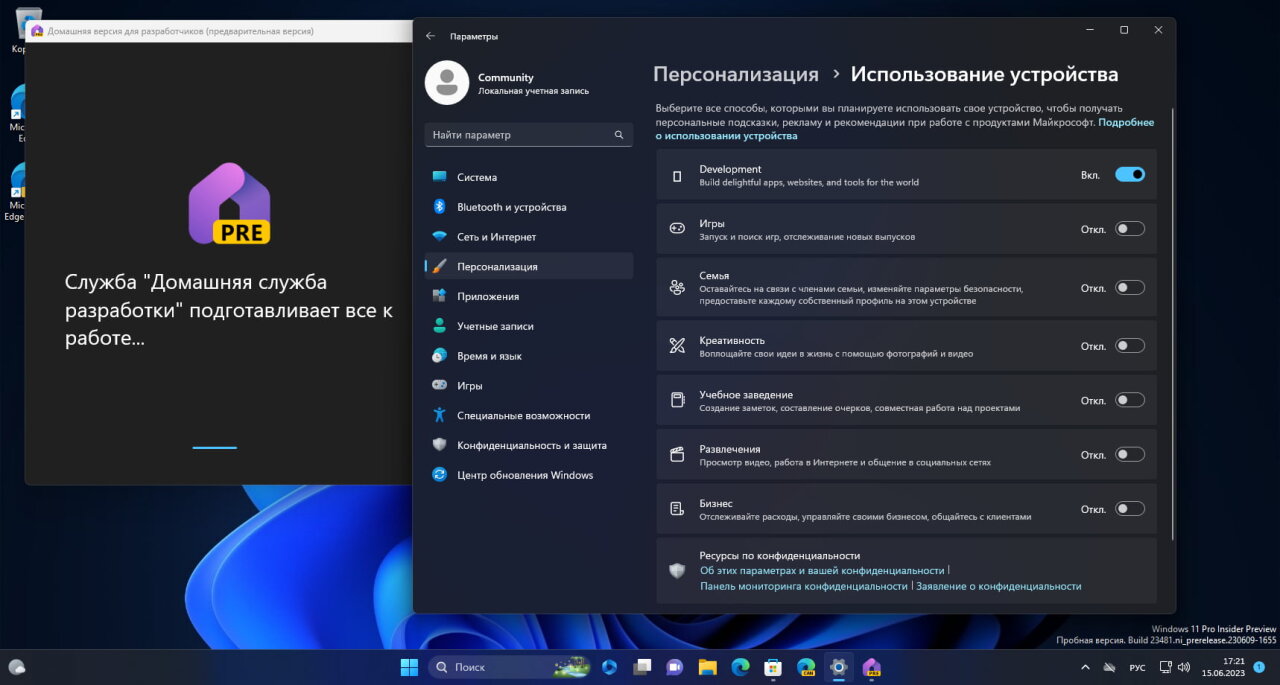This screenshot has width=1280, height=685.
Task: Open Edge Canary from the taskbar
Action: coord(806,667)
